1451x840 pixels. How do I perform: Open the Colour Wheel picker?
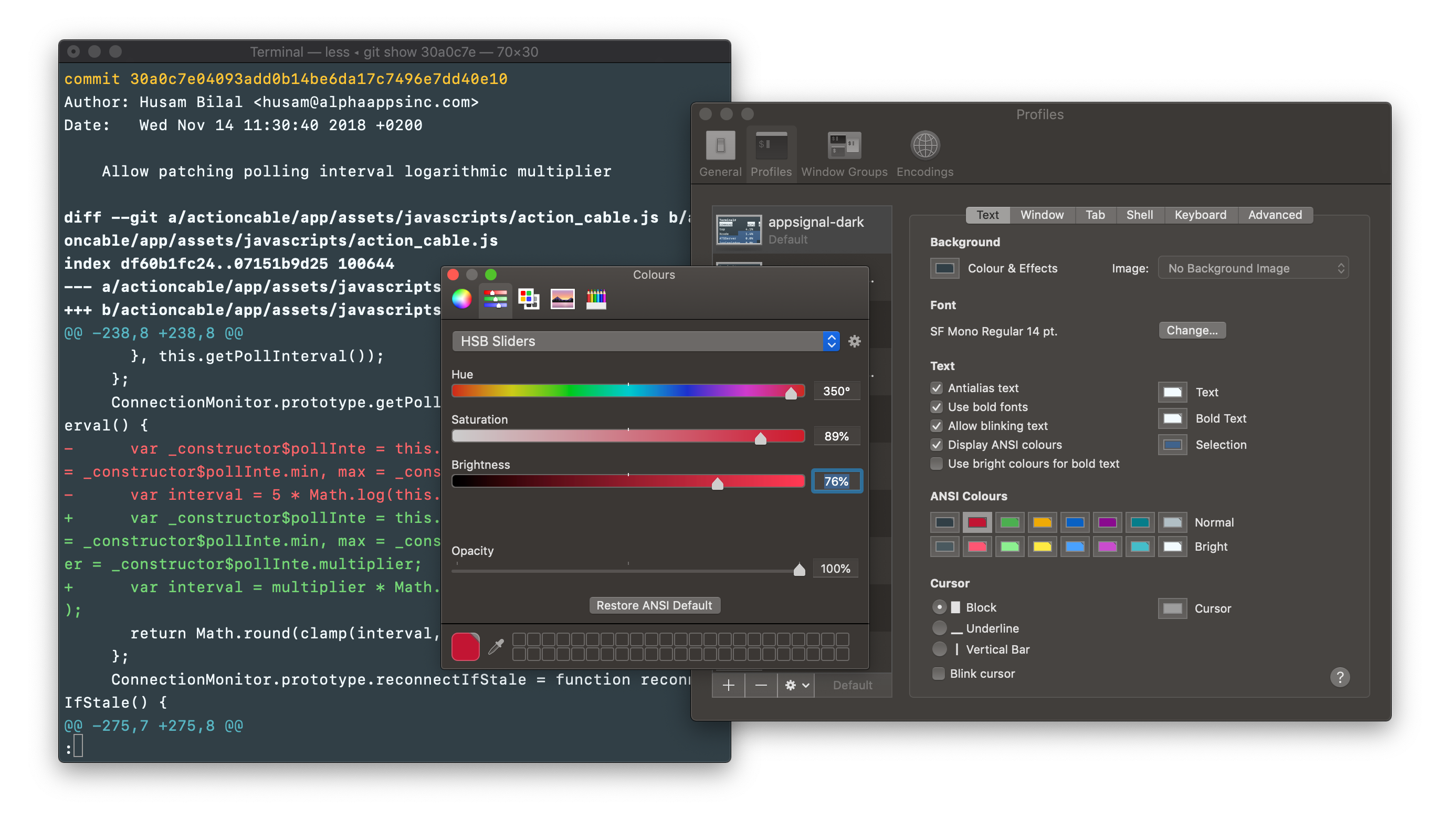(x=461, y=299)
